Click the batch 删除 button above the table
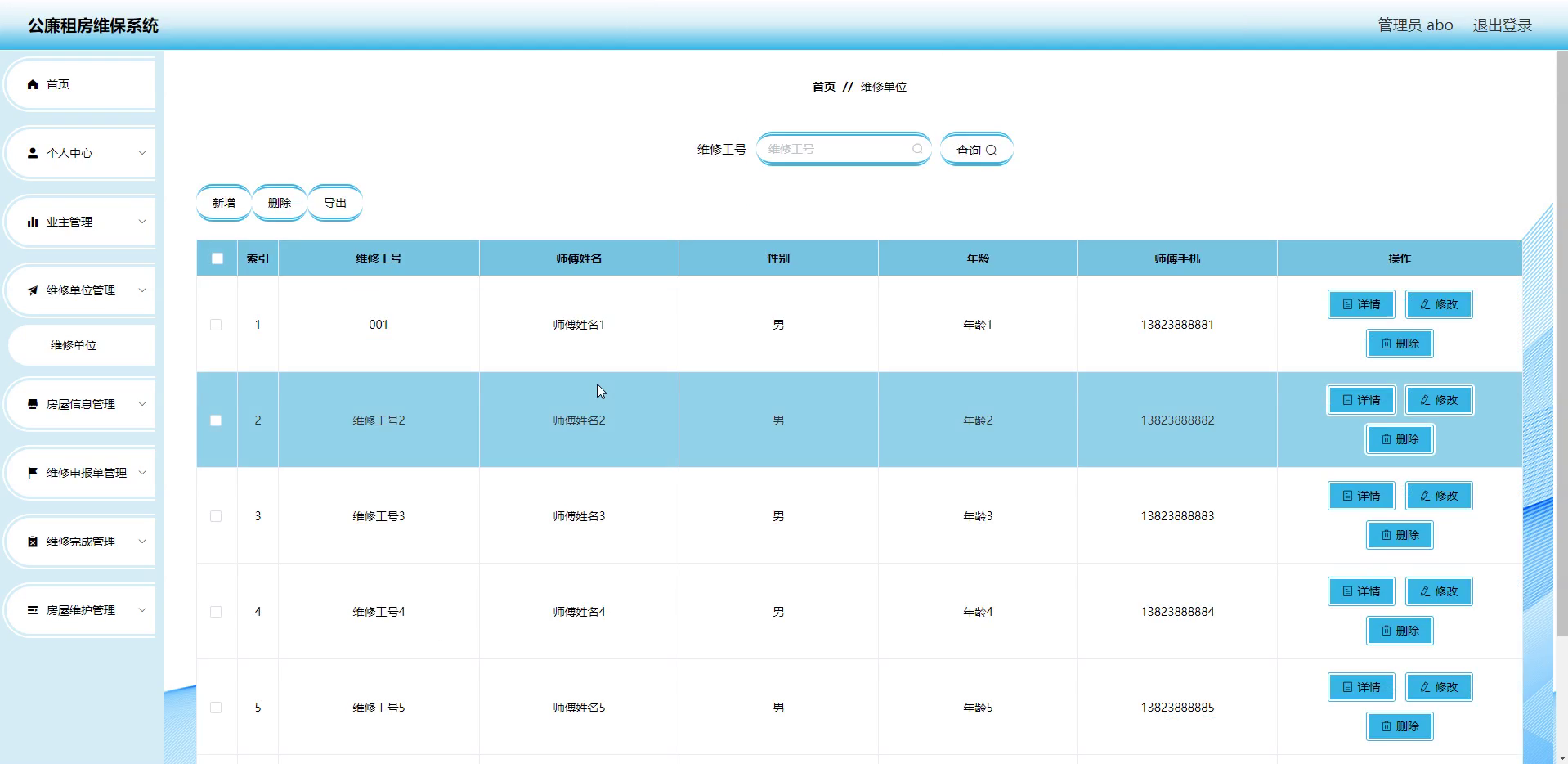The image size is (1568, 764). [x=280, y=203]
